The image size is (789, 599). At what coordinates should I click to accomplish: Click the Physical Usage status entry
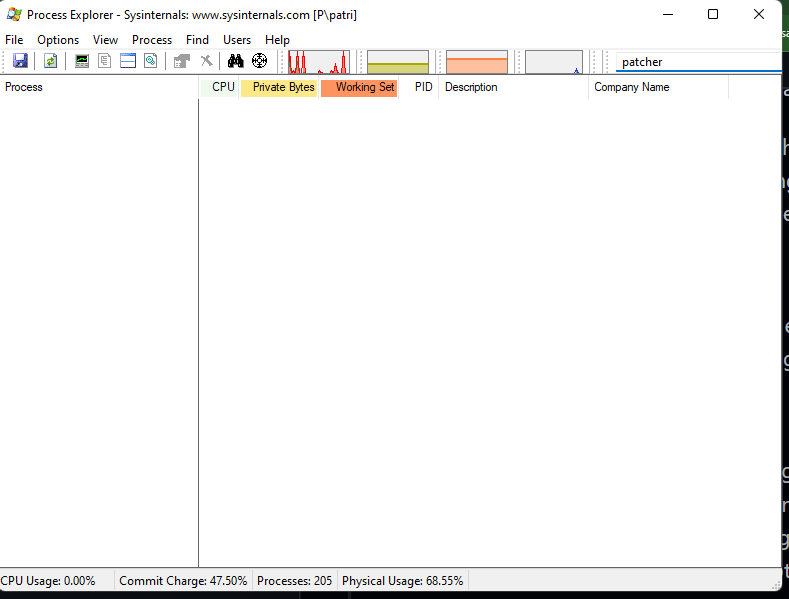pyautogui.click(x=403, y=581)
